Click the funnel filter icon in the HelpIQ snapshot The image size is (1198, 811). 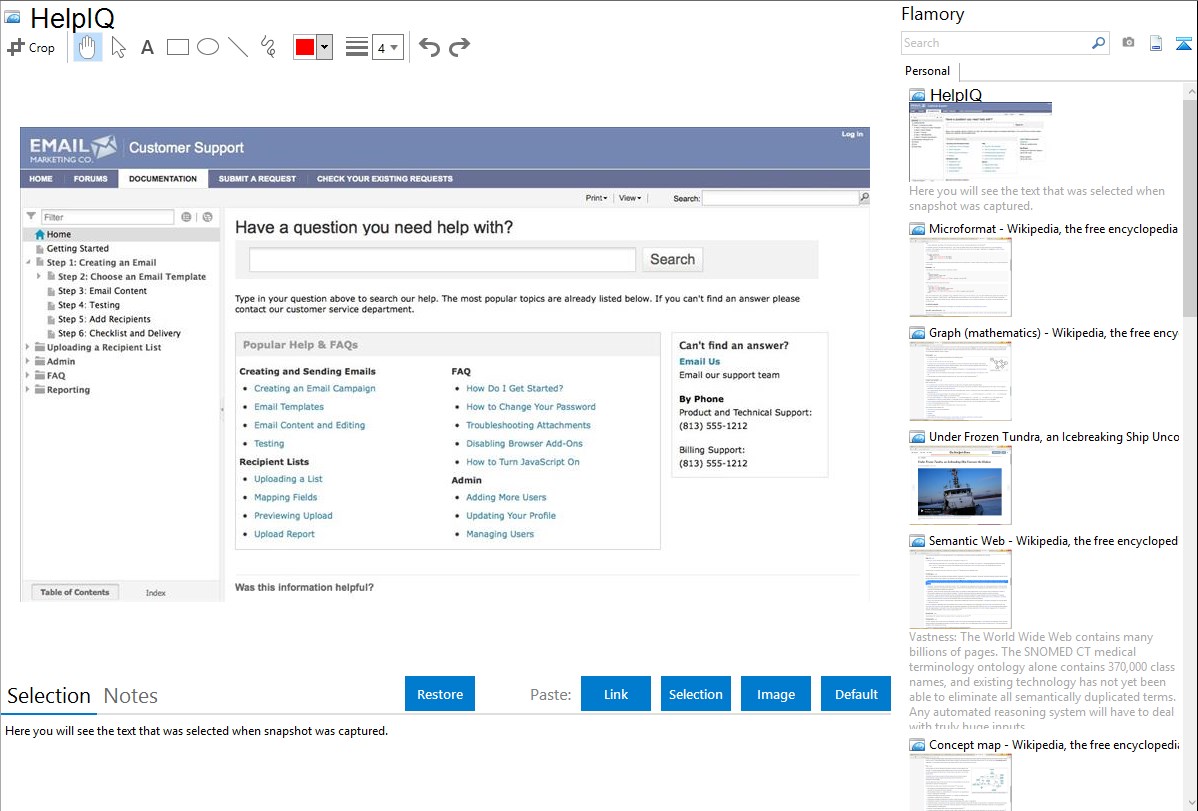tap(31, 216)
